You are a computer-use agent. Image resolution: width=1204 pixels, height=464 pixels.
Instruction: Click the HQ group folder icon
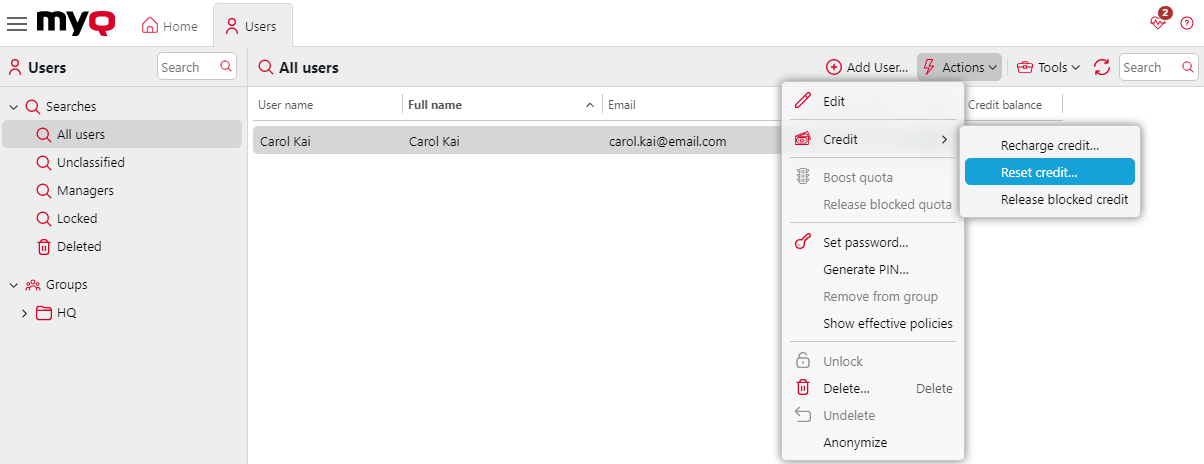43,313
